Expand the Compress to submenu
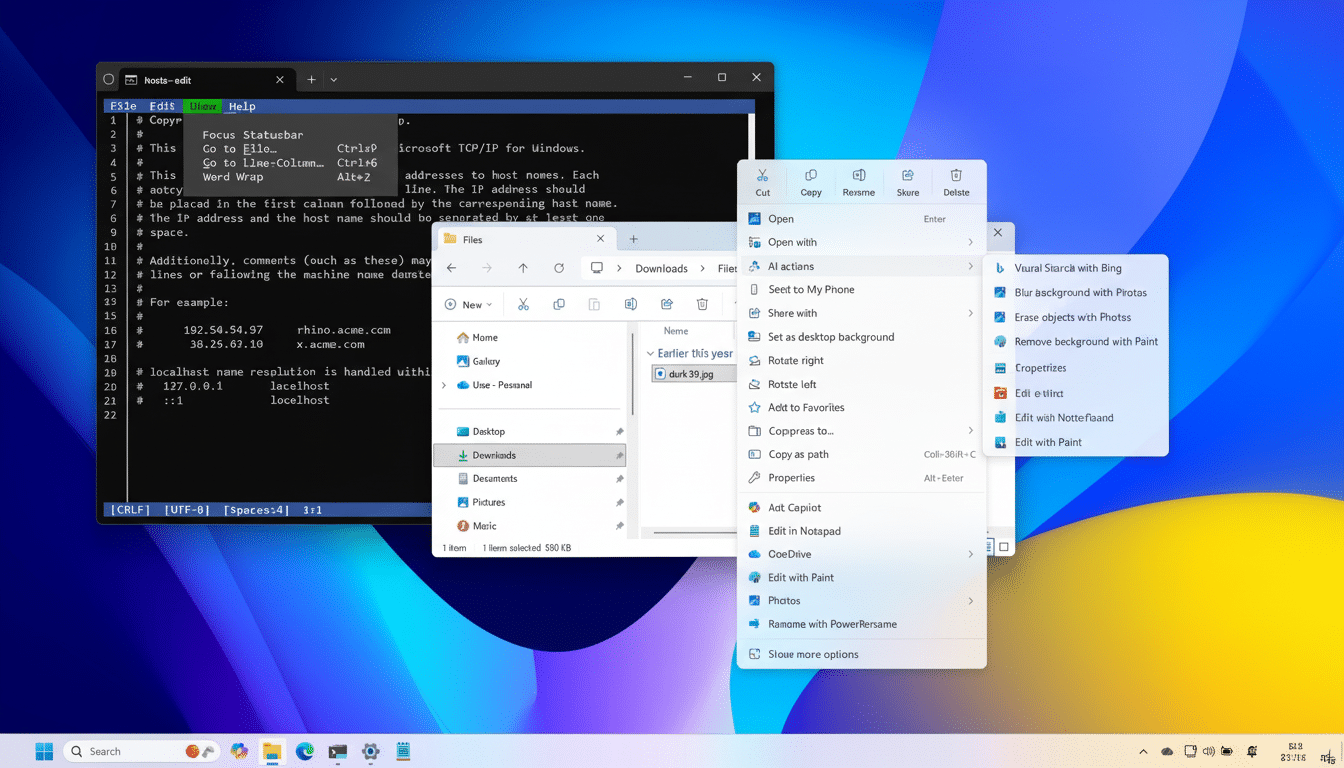This screenshot has height=768, width=1344. [800, 430]
